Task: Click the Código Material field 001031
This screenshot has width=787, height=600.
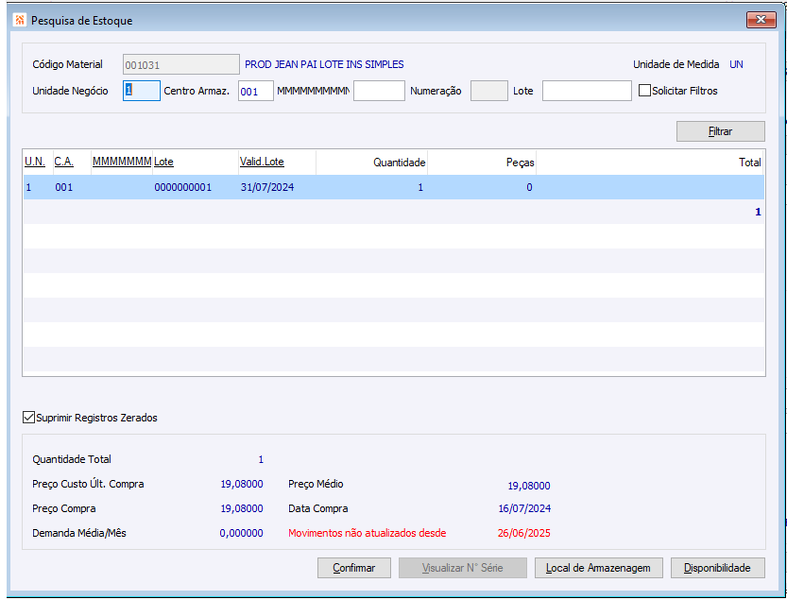Action: [x=181, y=65]
